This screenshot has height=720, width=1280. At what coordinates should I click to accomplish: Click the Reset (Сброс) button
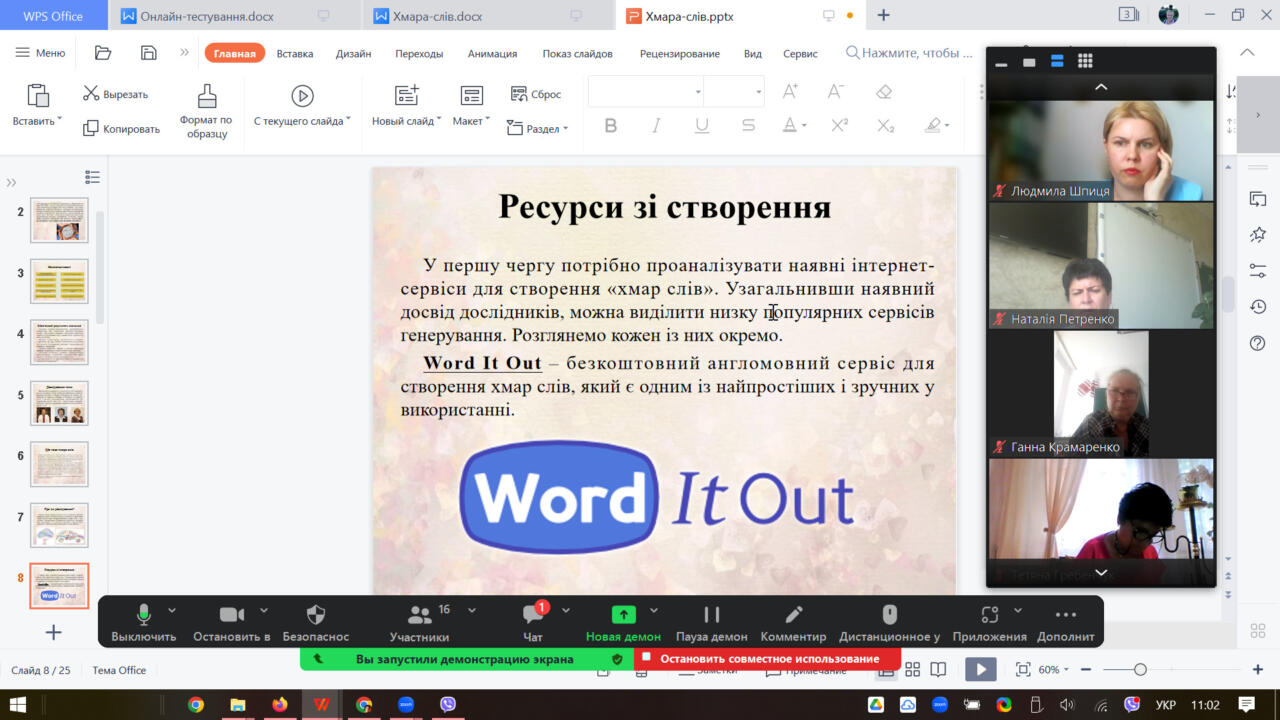click(536, 94)
